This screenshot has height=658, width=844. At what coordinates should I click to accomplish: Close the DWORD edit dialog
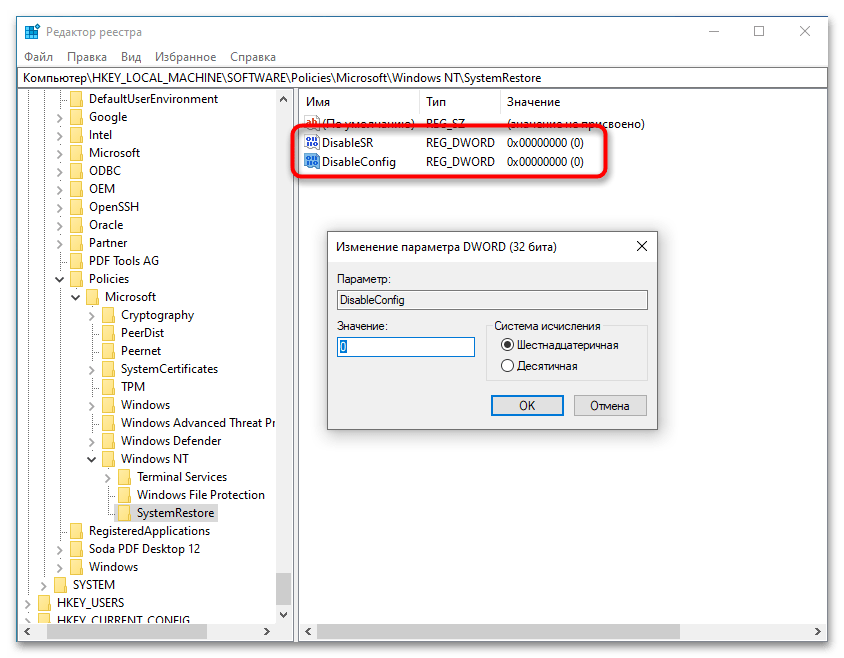point(642,246)
